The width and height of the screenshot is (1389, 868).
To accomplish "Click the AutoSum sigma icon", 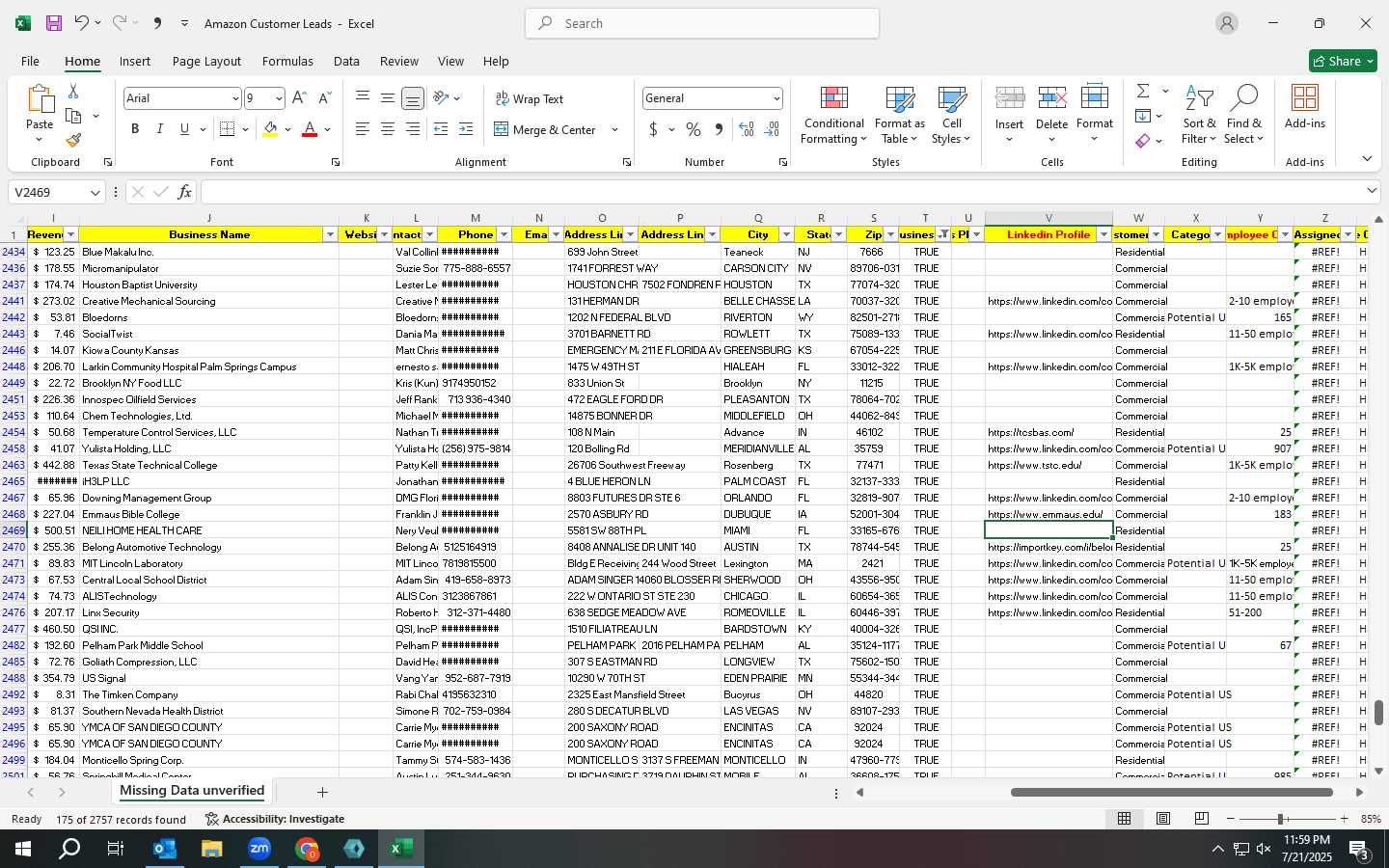I will point(1143,91).
